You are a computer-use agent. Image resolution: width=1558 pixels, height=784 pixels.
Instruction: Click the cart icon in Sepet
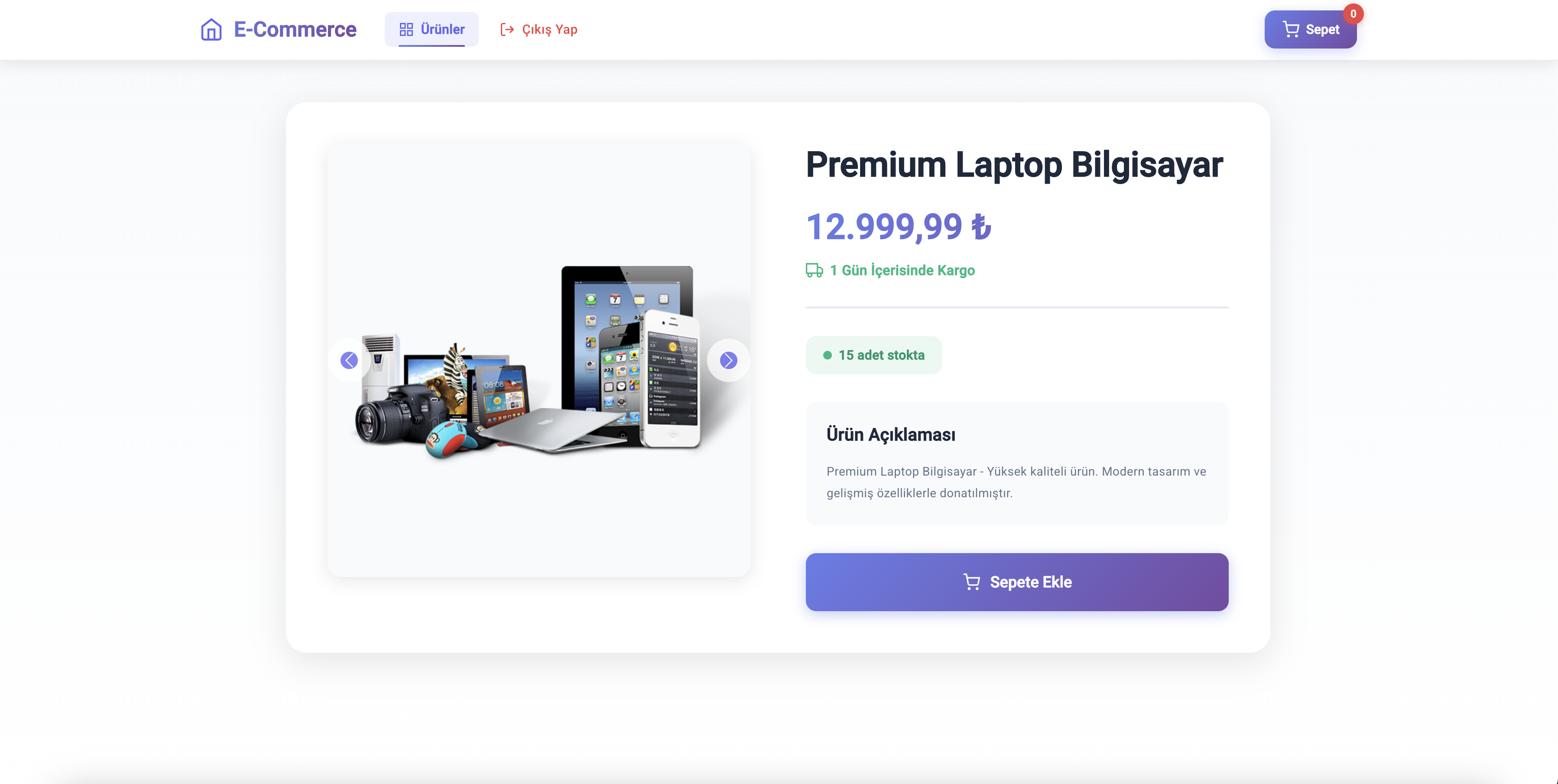(x=1291, y=29)
